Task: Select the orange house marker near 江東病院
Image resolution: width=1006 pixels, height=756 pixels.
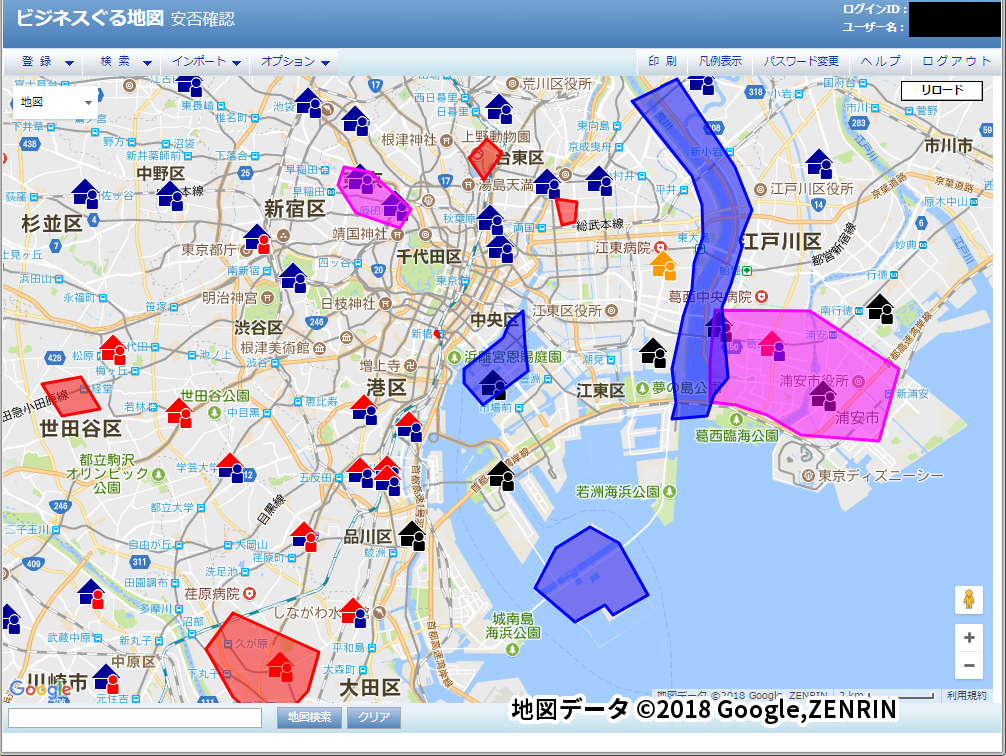Action: tap(663, 265)
